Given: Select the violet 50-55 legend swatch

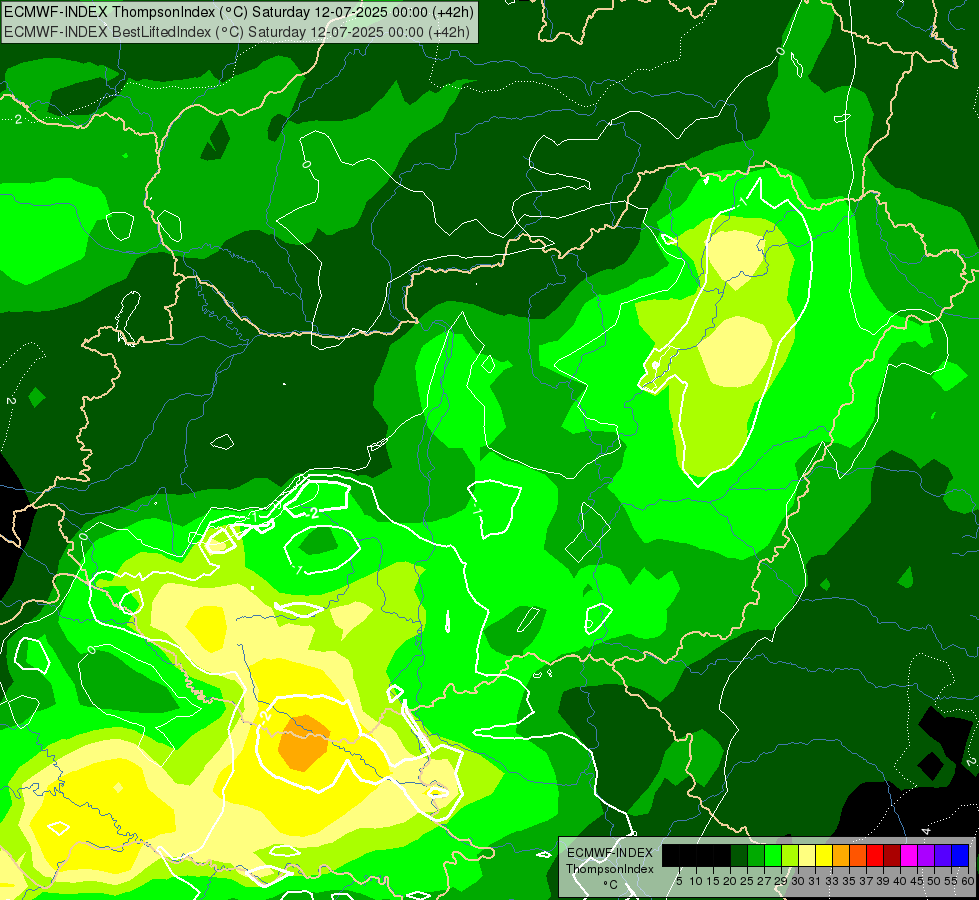Looking at the screenshot, I should click(943, 855).
